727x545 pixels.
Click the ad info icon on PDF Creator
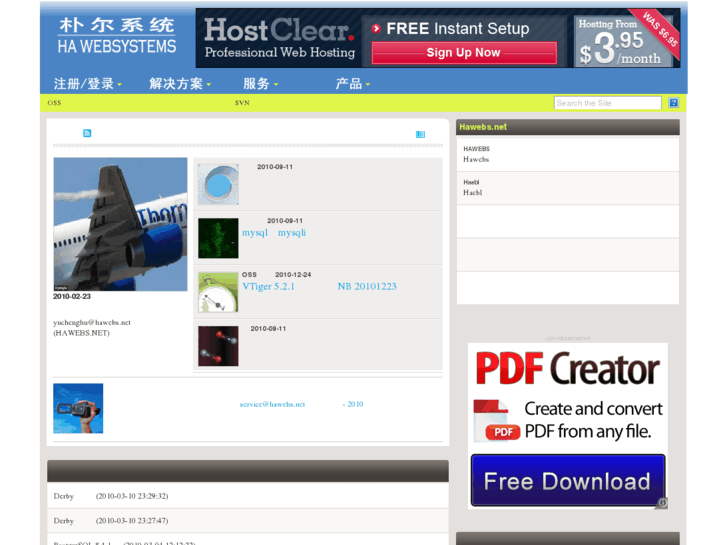[x=663, y=503]
